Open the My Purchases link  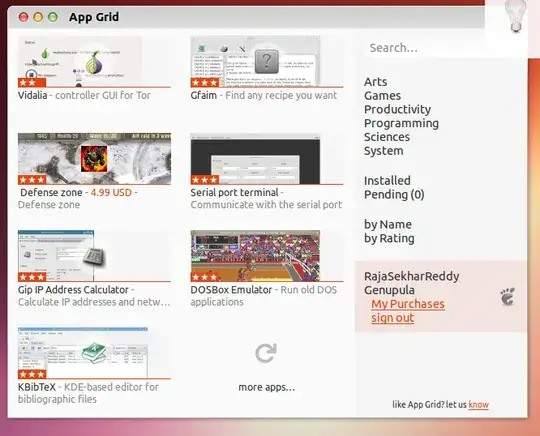coord(408,304)
